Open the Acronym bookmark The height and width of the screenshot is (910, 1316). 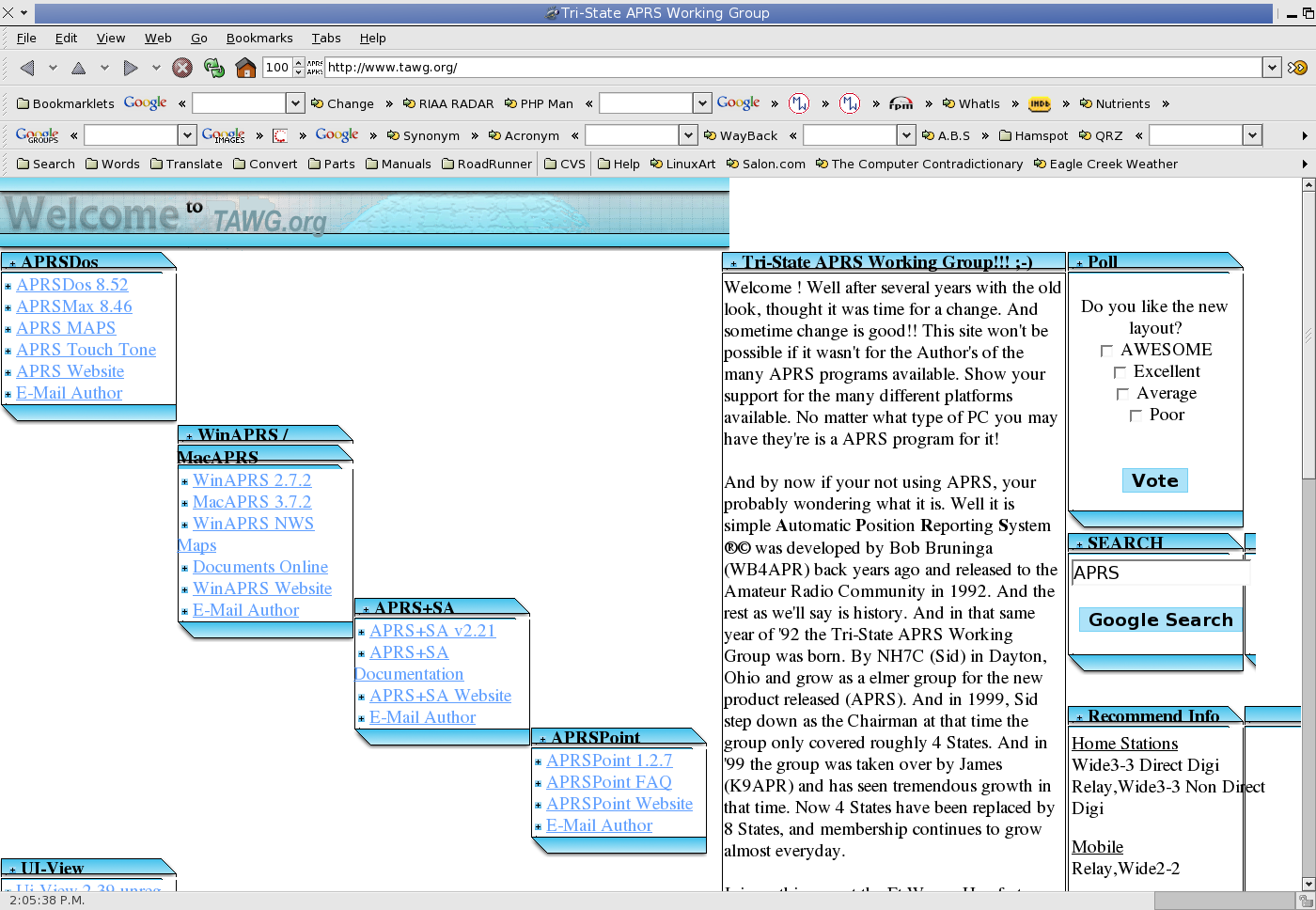coord(524,135)
